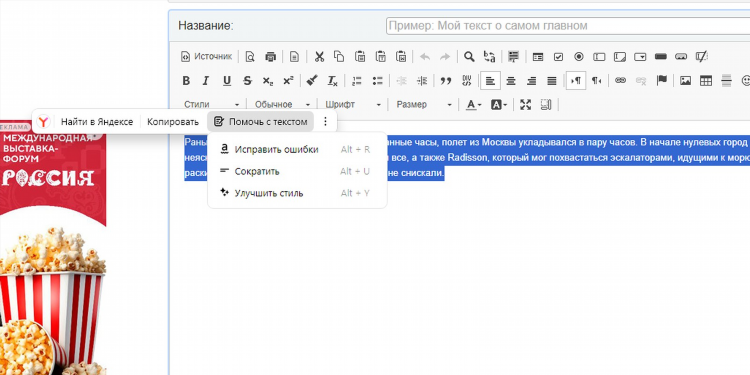Click the Print icon
750x375 pixels.
pyautogui.click(x=270, y=56)
